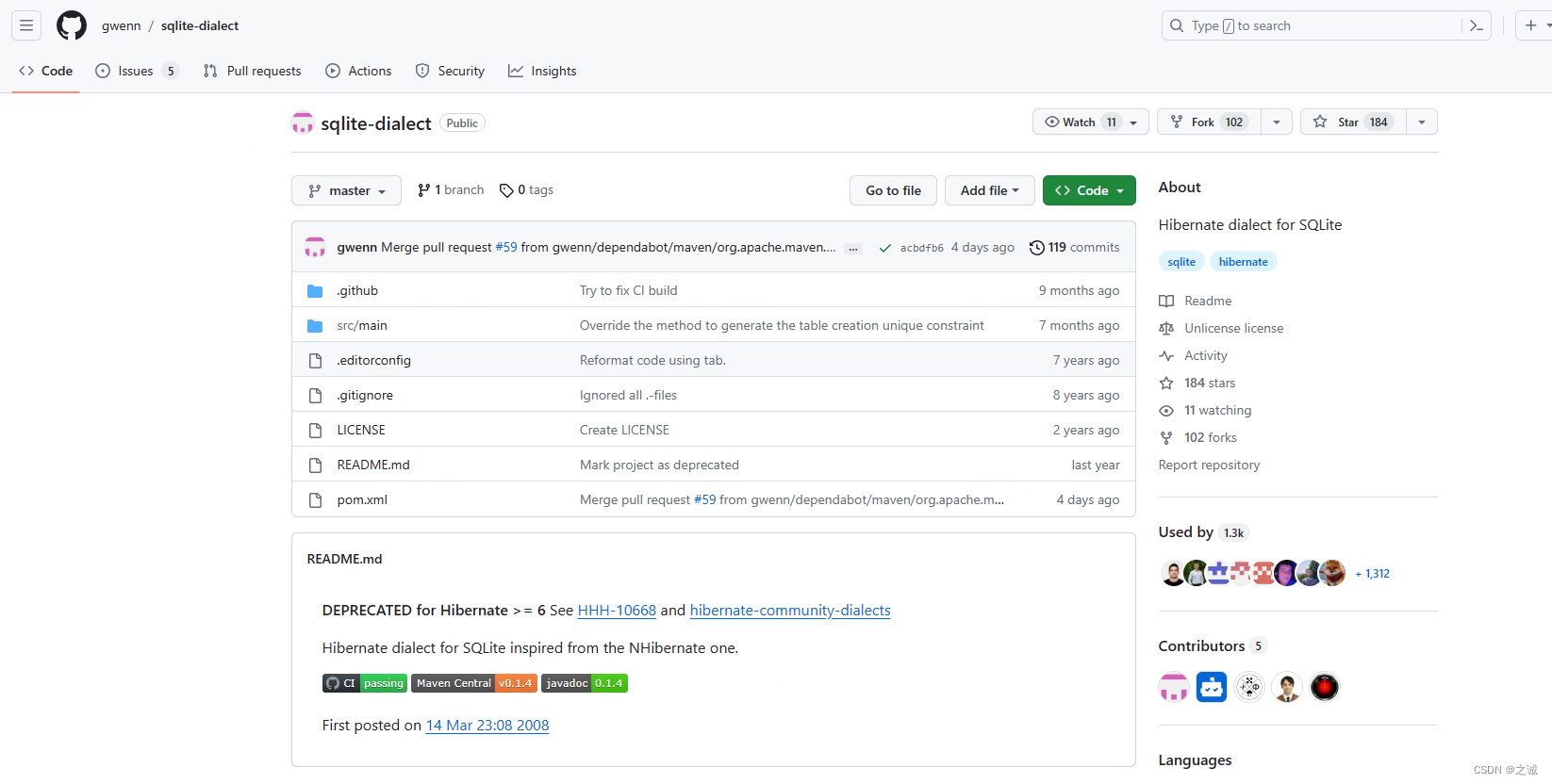1552x784 pixels.
Task: Open the HHH-10668 link
Action: tap(617, 611)
